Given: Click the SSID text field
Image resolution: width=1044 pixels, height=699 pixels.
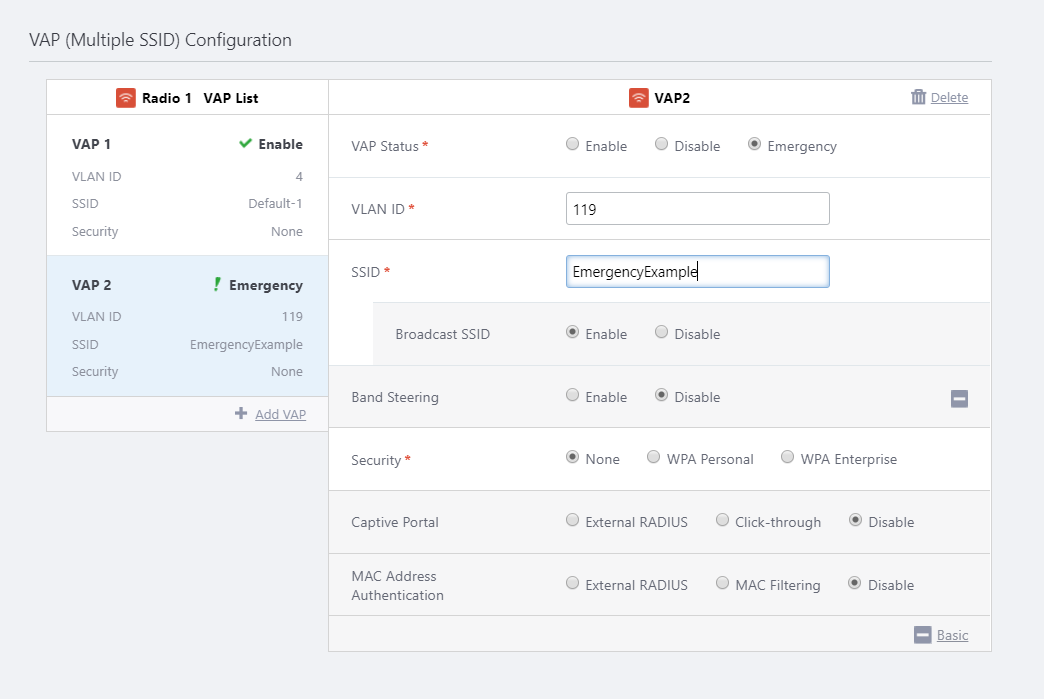Looking at the screenshot, I should click(697, 272).
